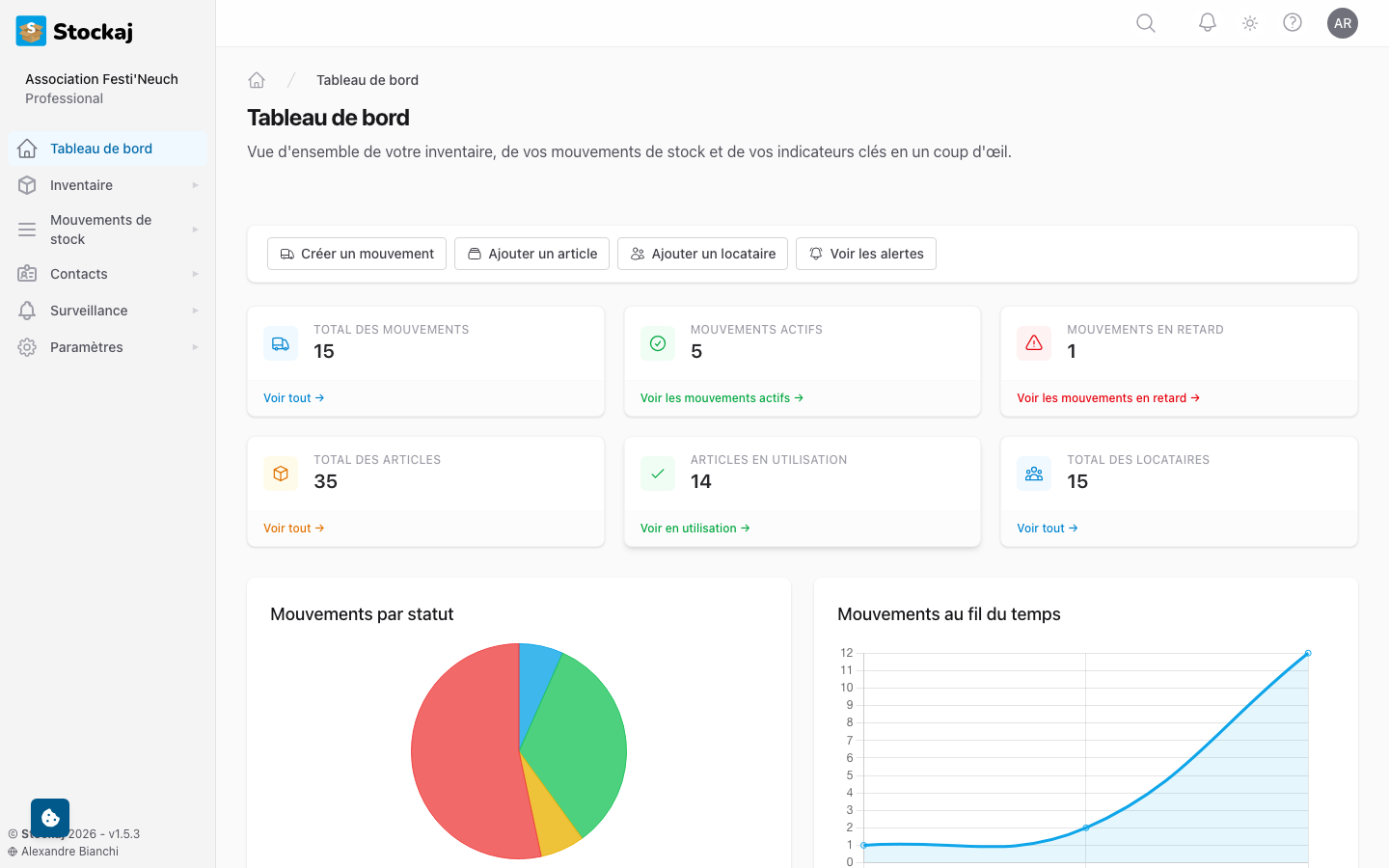Follow the Voir les mouvements en retard link
1389x868 pixels.
pyautogui.click(x=1108, y=397)
